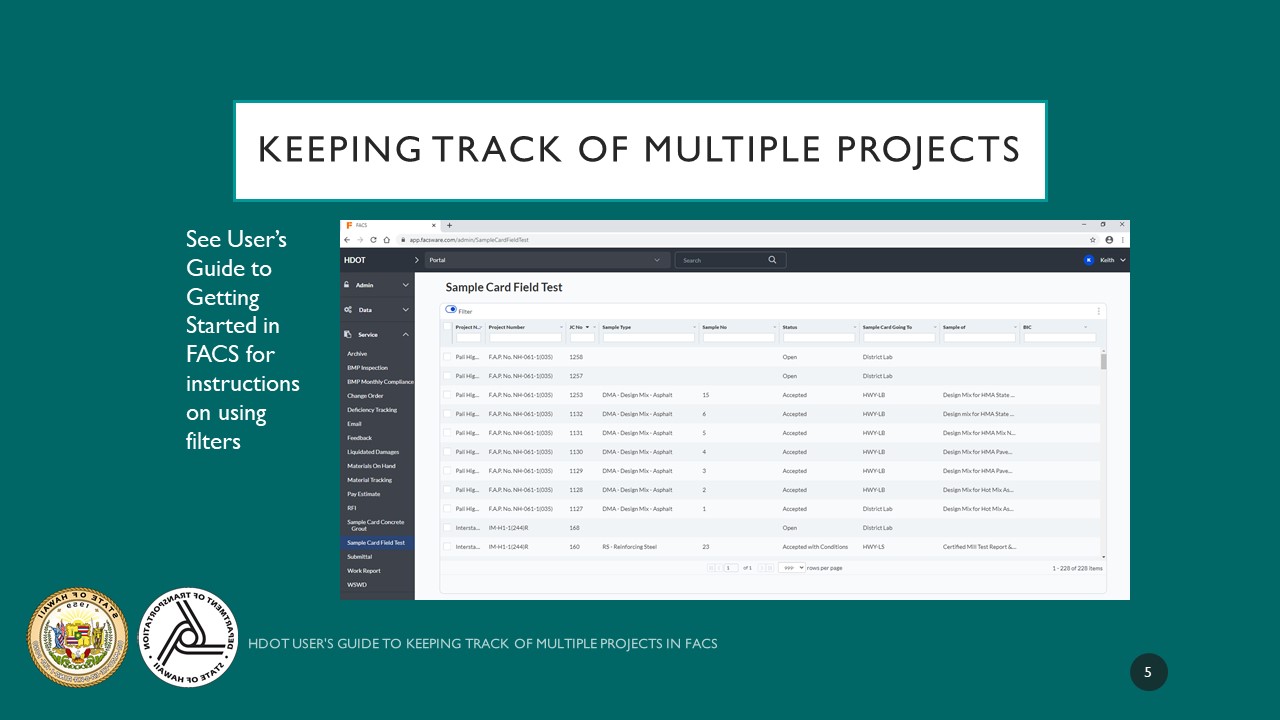Toggle the Filter switch
The width and height of the screenshot is (1280, 720).
pos(451,310)
